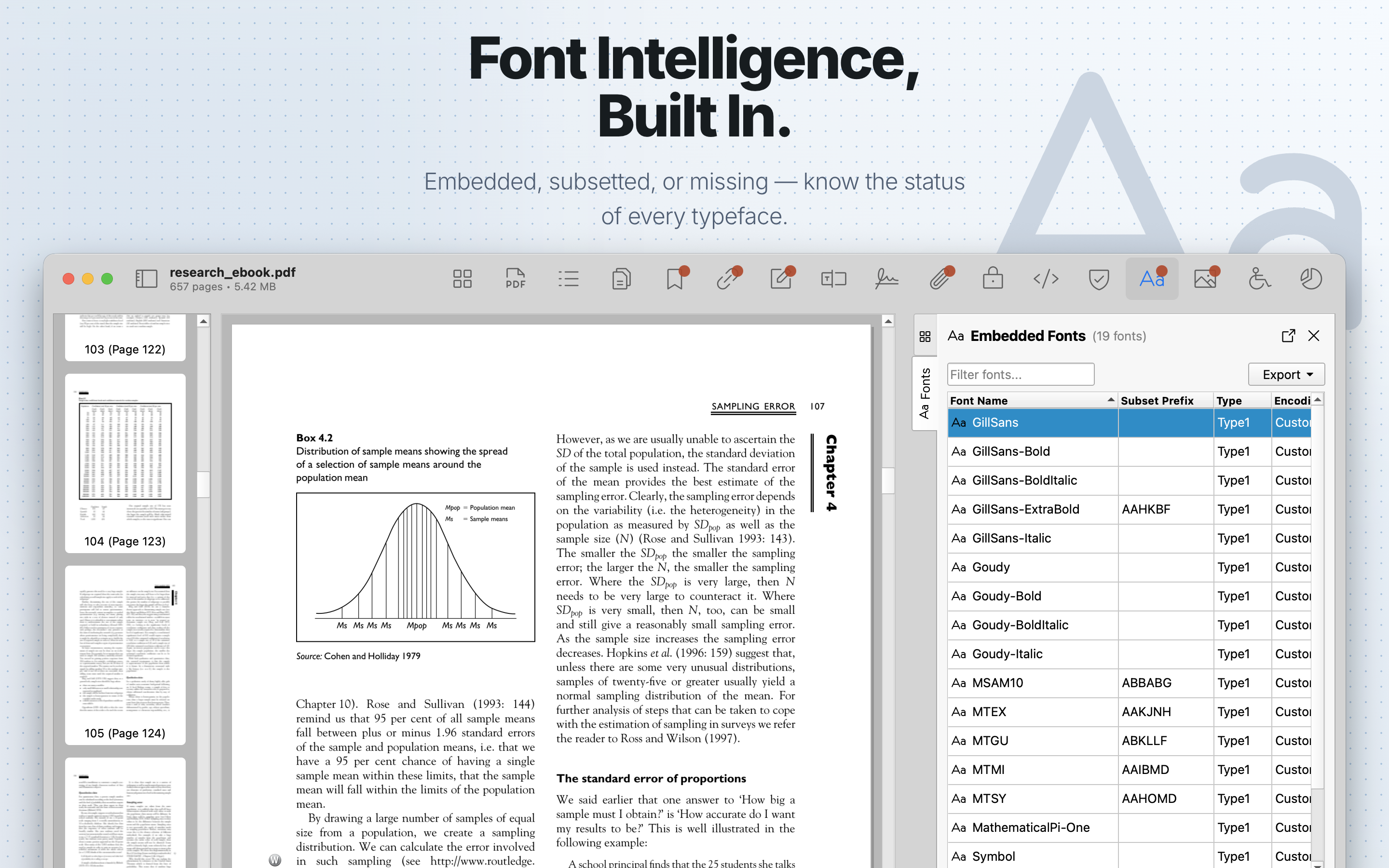
Task: Select the MathematicalPi-One font row
Action: click(1129, 828)
